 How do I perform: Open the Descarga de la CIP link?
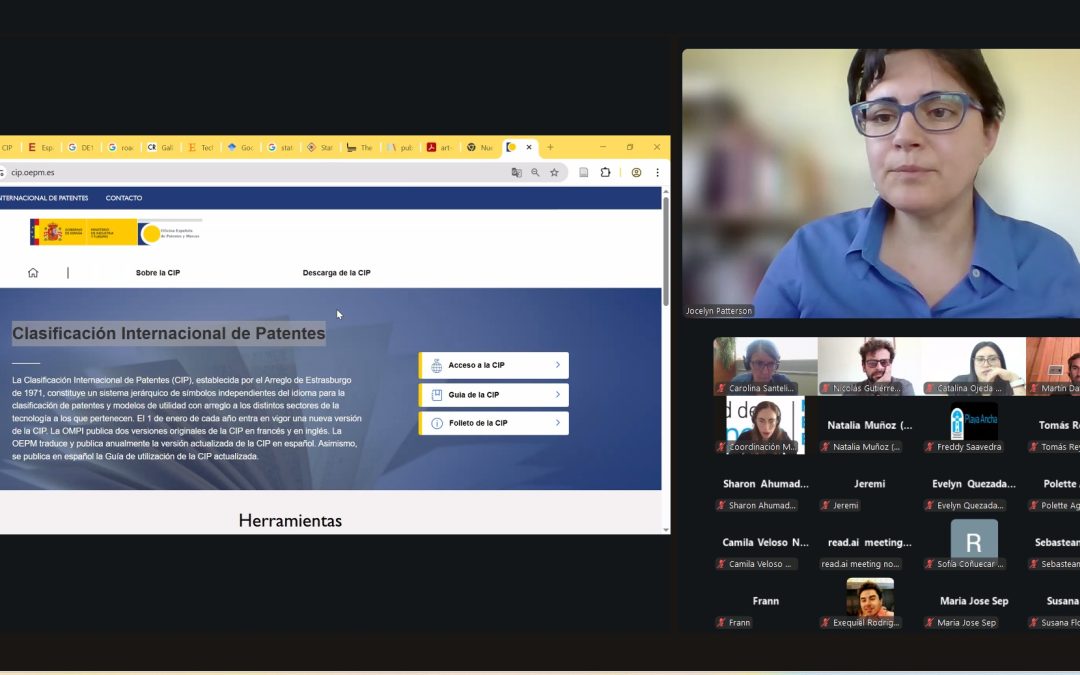pyautogui.click(x=337, y=271)
